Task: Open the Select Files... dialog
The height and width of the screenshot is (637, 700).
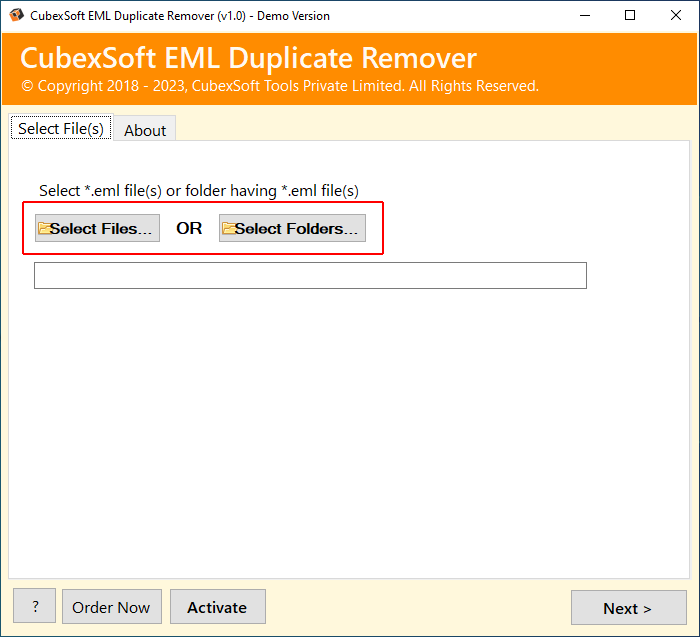Action: click(97, 228)
